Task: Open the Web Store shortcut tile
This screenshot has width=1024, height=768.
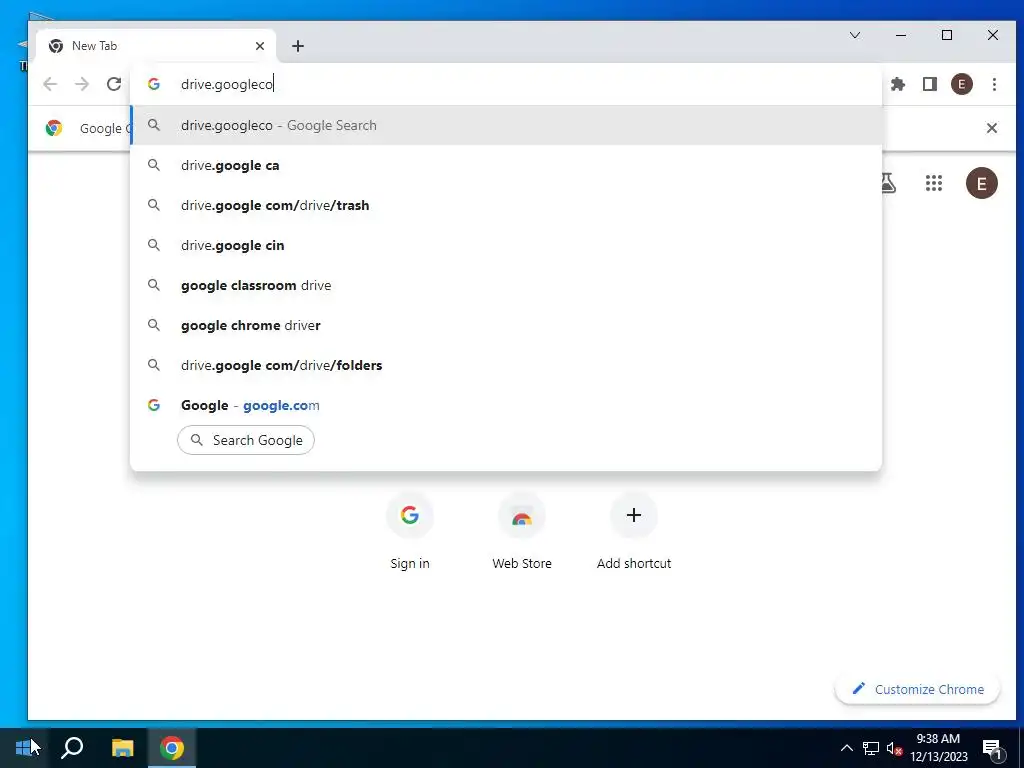Action: (x=522, y=532)
